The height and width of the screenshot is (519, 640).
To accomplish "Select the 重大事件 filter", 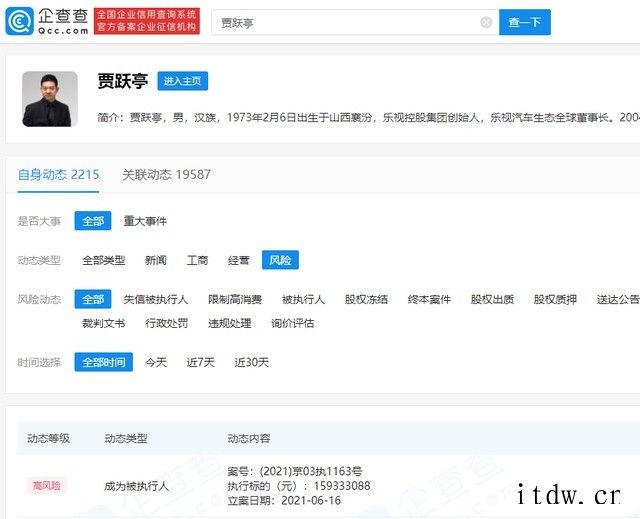I will [x=145, y=221].
